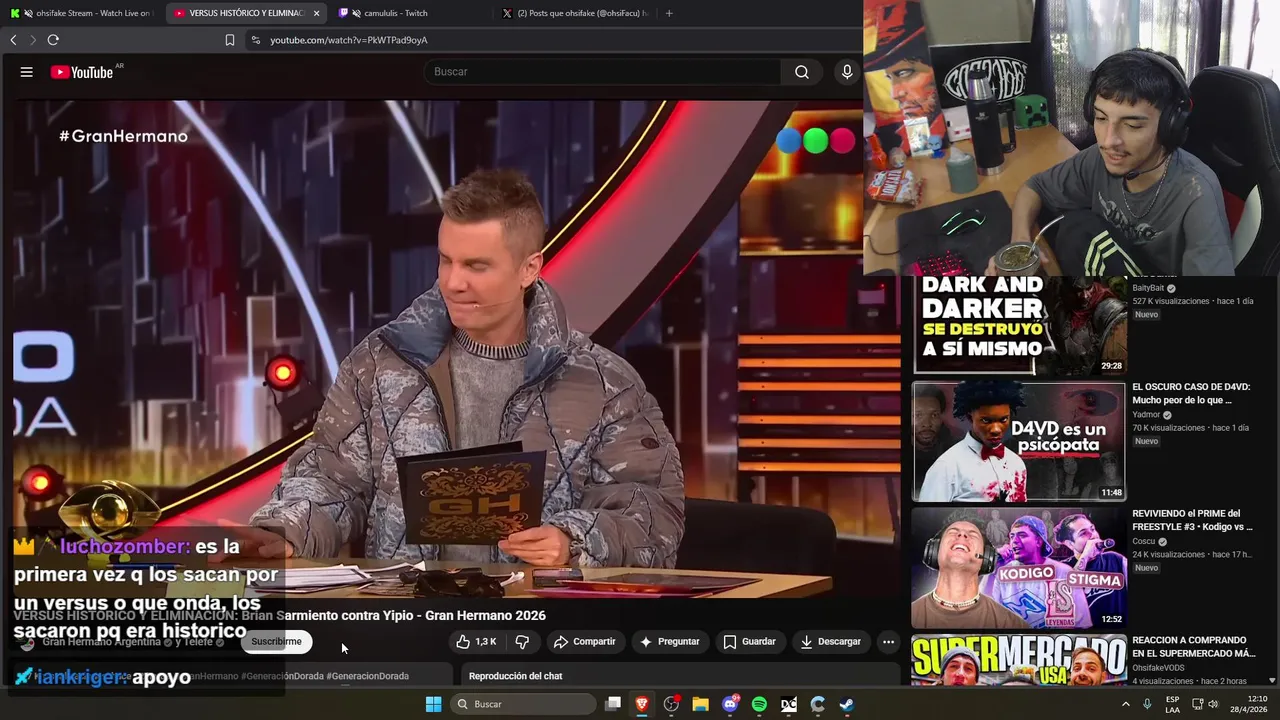Open network settings tray icon
Image resolution: width=1280 pixels, height=720 pixels.
pos(1196,704)
